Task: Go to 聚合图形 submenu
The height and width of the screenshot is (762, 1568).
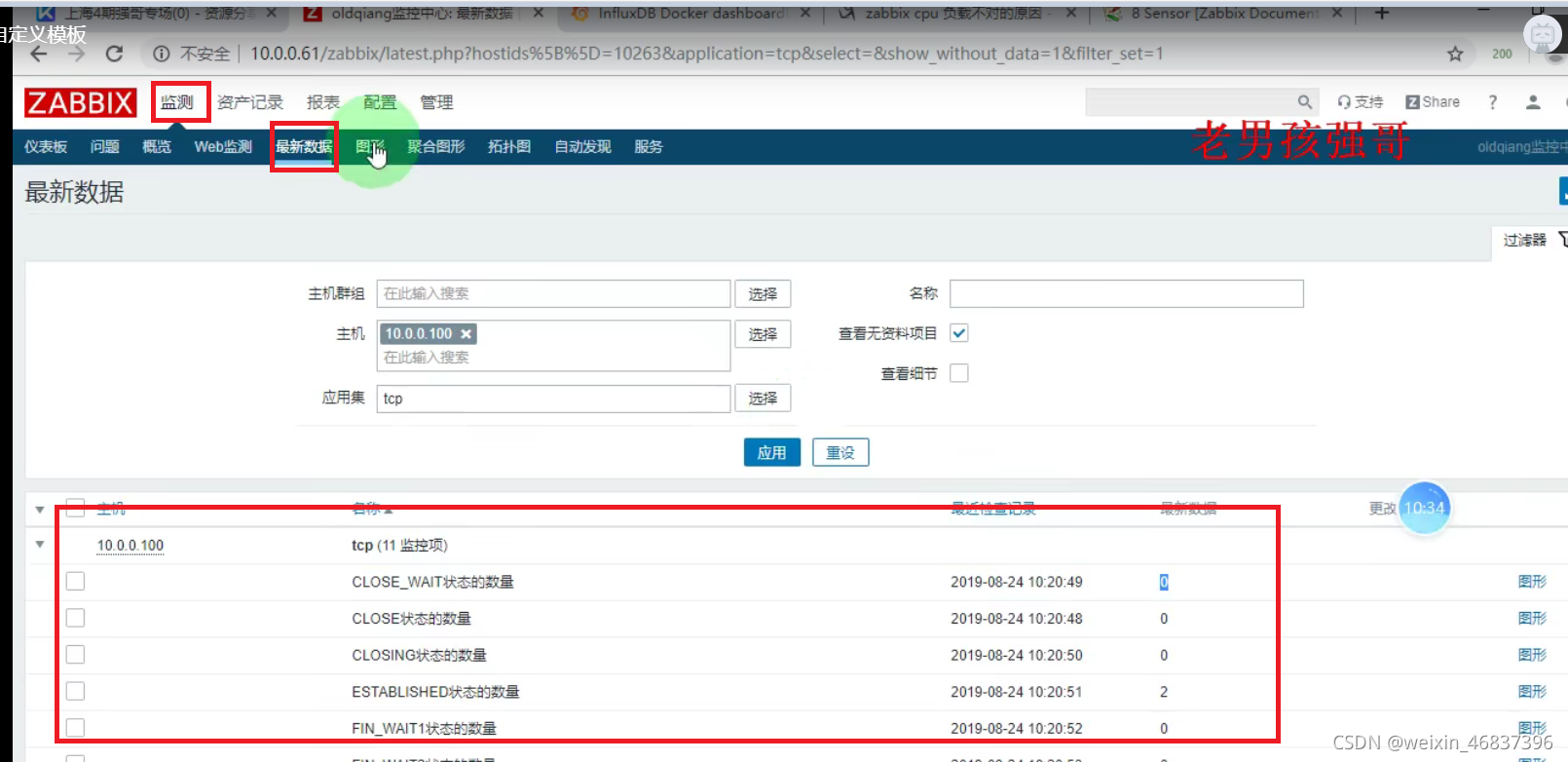Action: pyautogui.click(x=436, y=146)
